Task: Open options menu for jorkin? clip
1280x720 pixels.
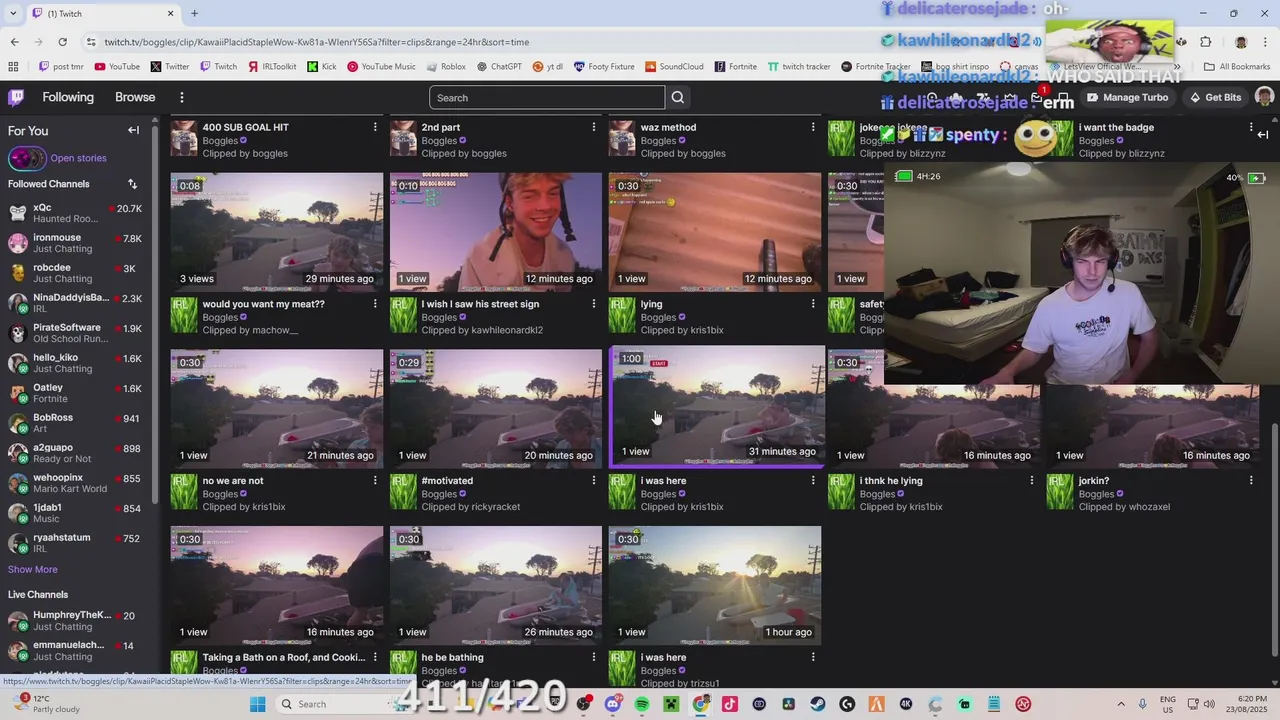Action: coord(1251,481)
